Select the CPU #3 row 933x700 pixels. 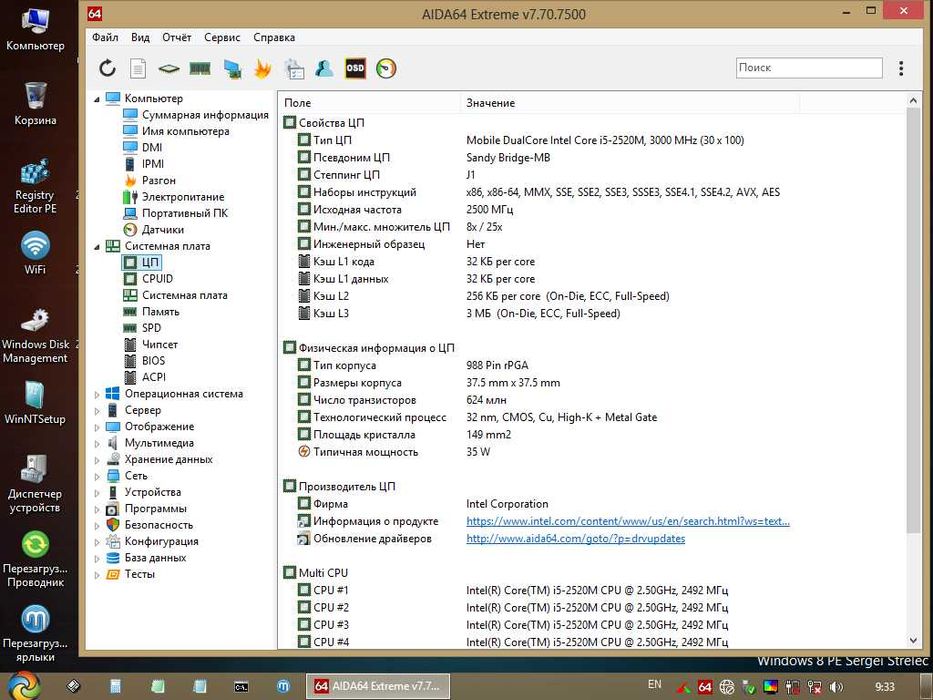point(593,624)
